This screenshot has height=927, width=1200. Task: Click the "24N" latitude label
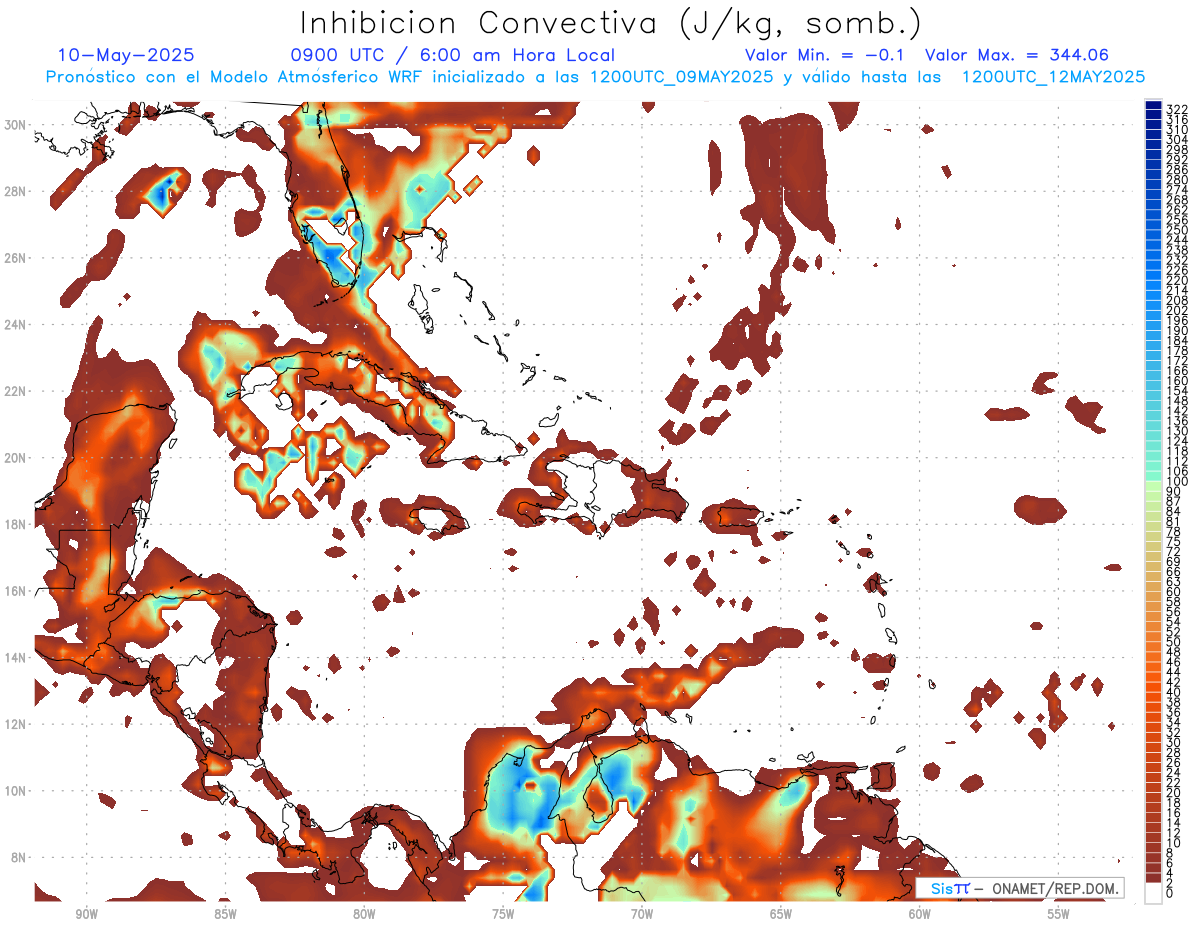(17, 324)
